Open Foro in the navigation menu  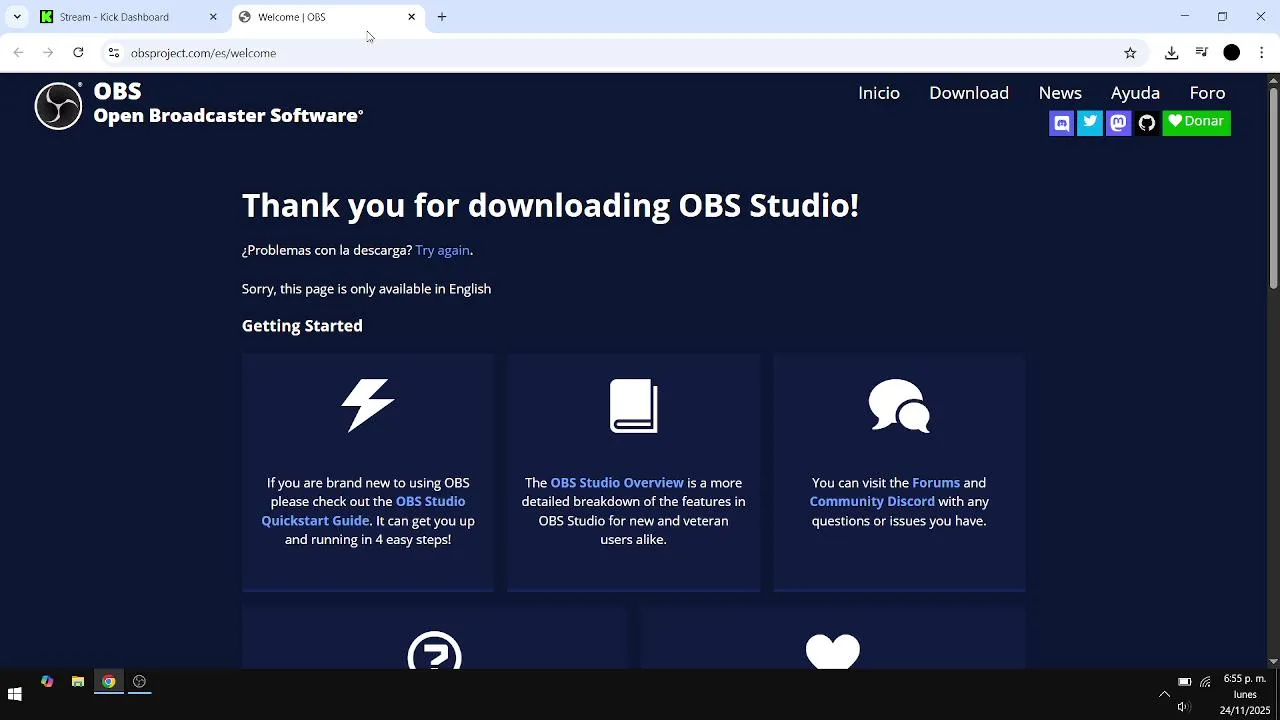pyautogui.click(x=1207, y=93)
